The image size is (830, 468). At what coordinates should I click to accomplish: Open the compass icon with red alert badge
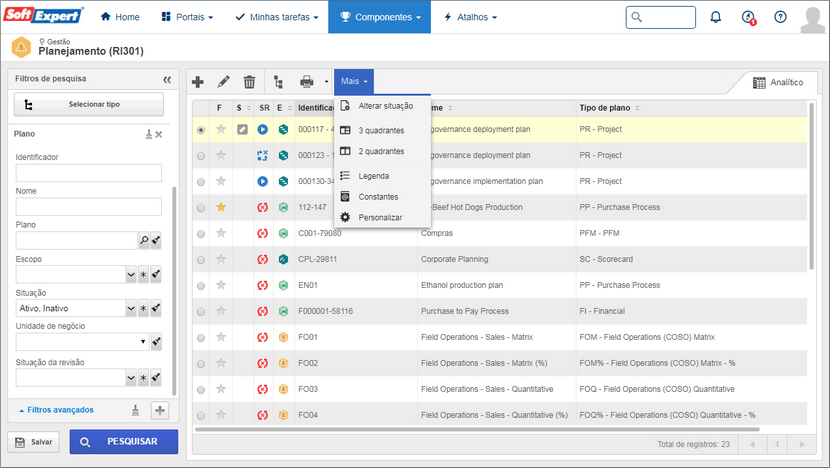(x=748, y=17)
